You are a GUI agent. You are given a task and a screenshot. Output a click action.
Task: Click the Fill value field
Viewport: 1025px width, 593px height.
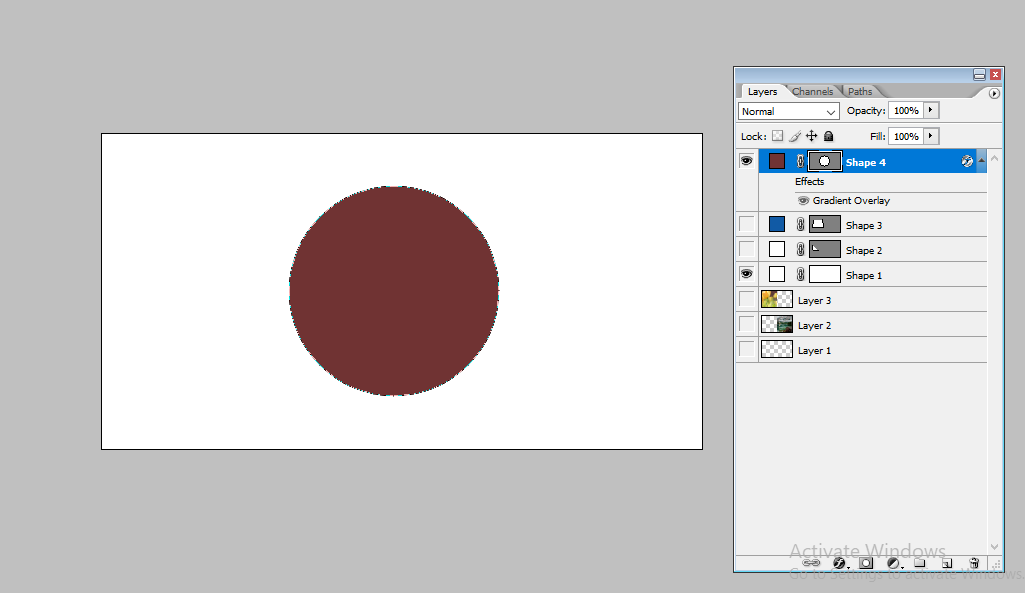[x=906, y=136]
